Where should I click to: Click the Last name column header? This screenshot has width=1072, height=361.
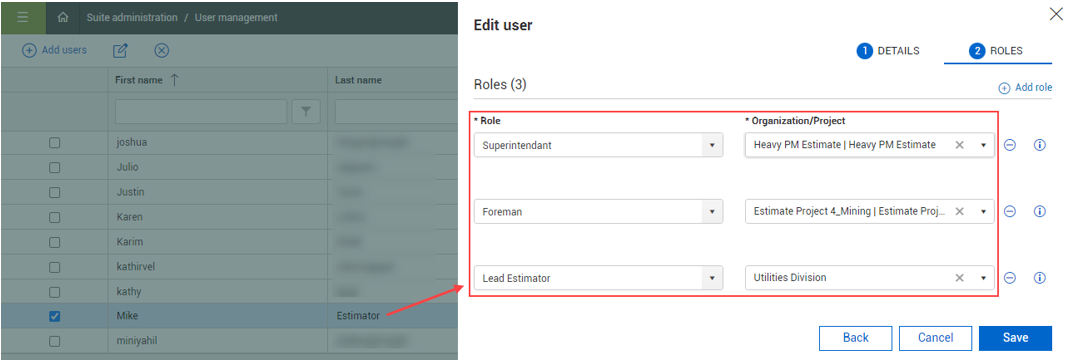[358, 80]
